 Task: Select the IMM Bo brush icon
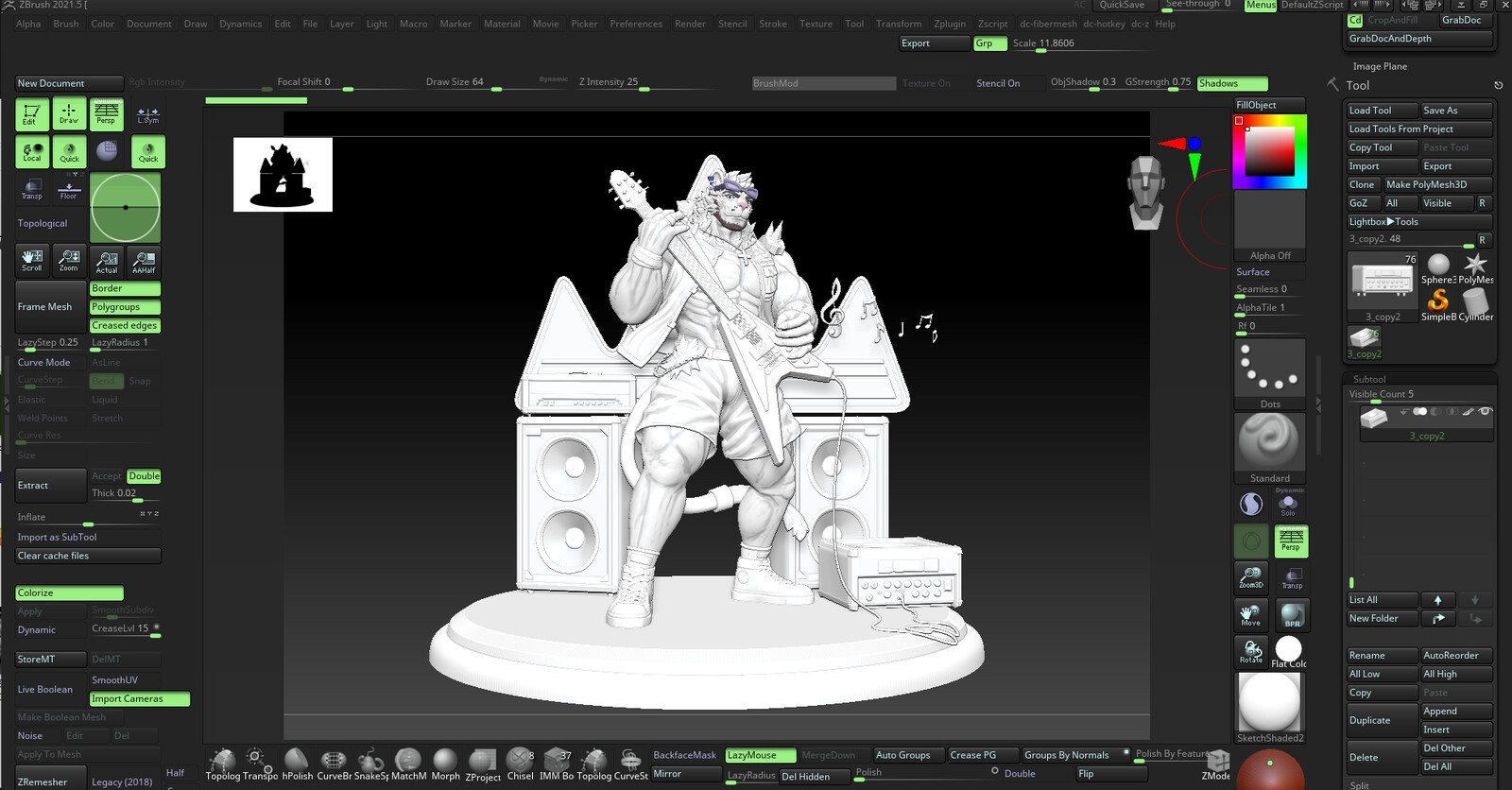coord(557,764)
